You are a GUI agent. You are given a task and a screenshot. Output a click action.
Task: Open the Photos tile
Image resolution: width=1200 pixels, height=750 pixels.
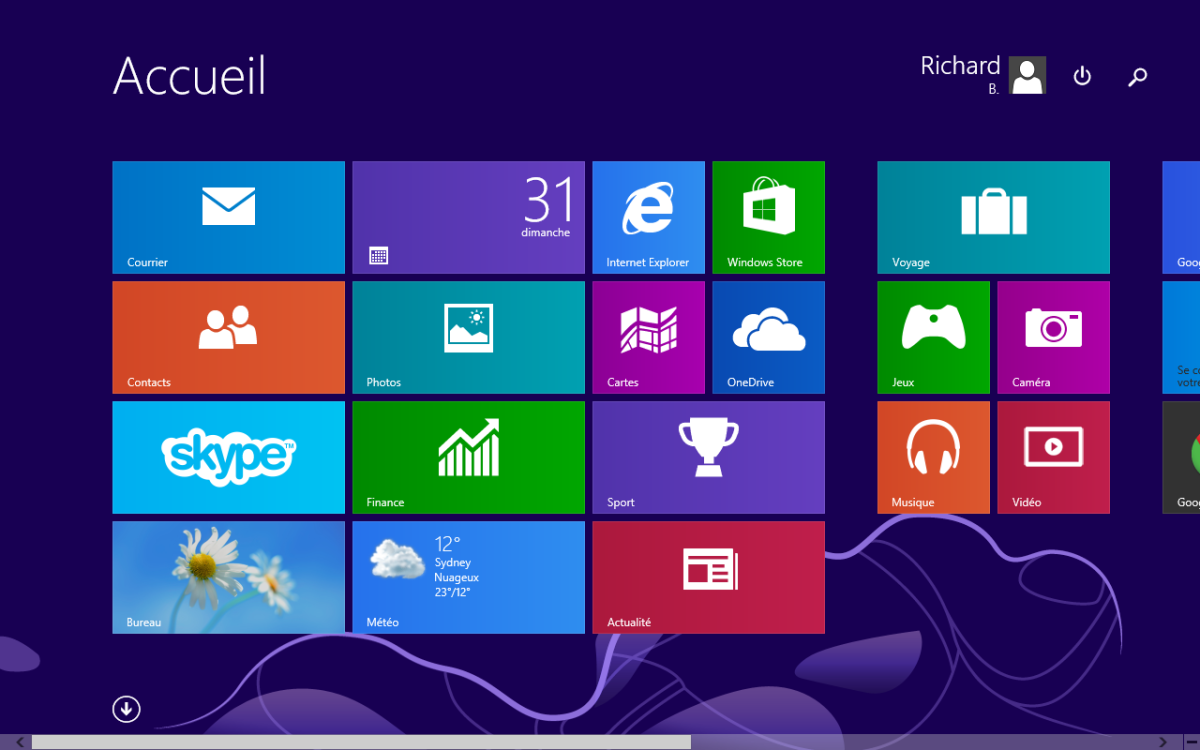[468, 337]
